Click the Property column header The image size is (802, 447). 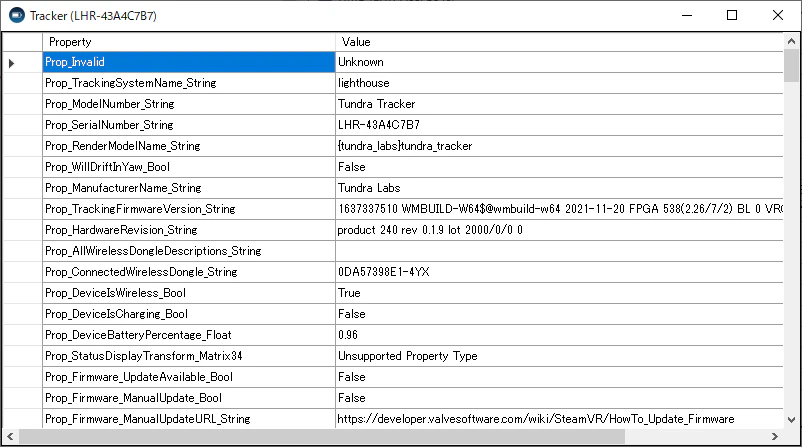point(189,42)
